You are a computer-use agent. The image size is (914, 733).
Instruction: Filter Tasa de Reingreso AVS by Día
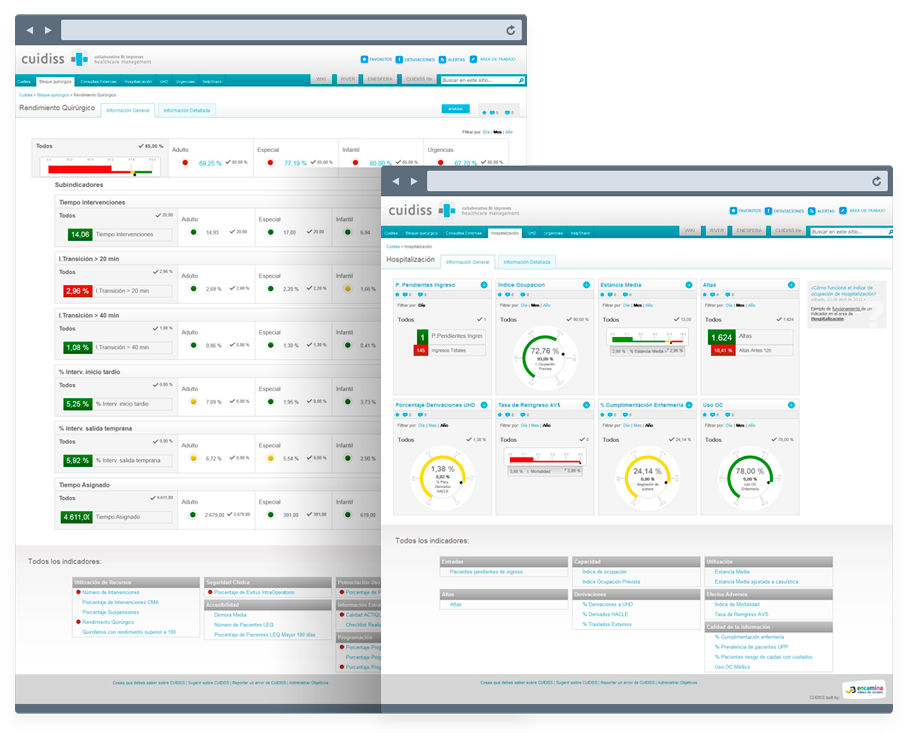pyautogui.click(x=524, y=425)
